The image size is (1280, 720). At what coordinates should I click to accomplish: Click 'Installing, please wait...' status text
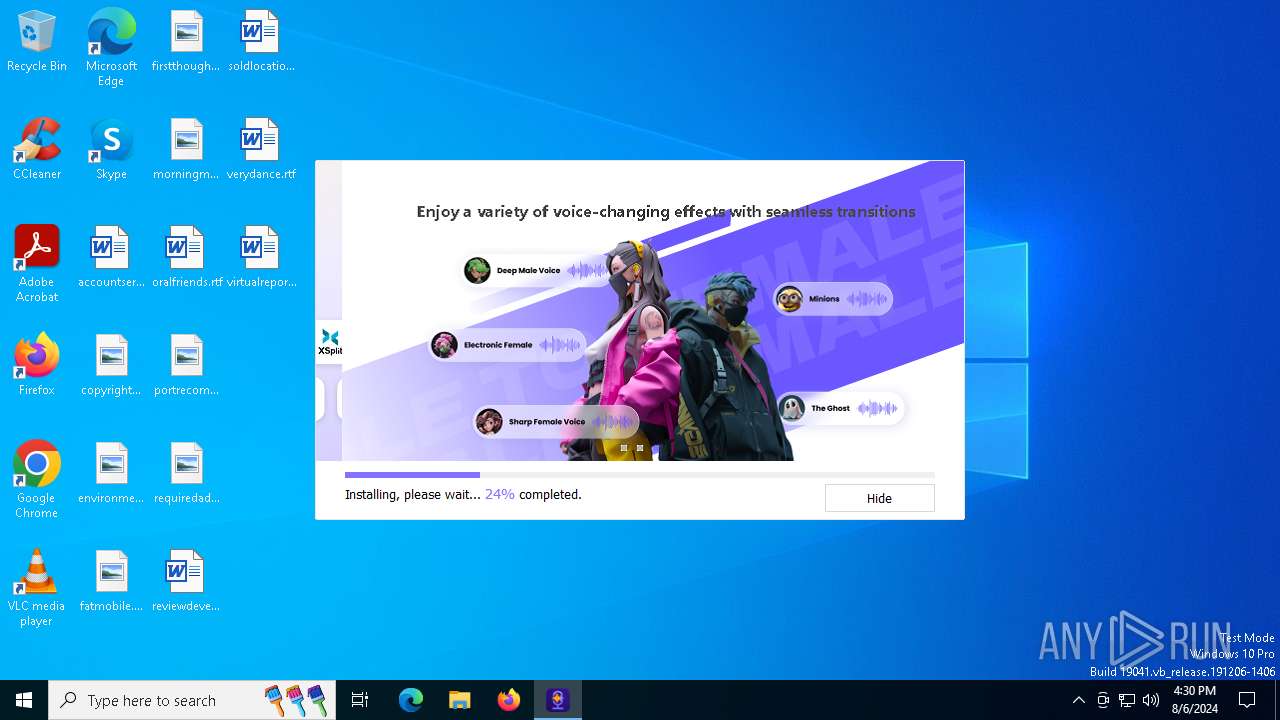[x=413, y=494]
